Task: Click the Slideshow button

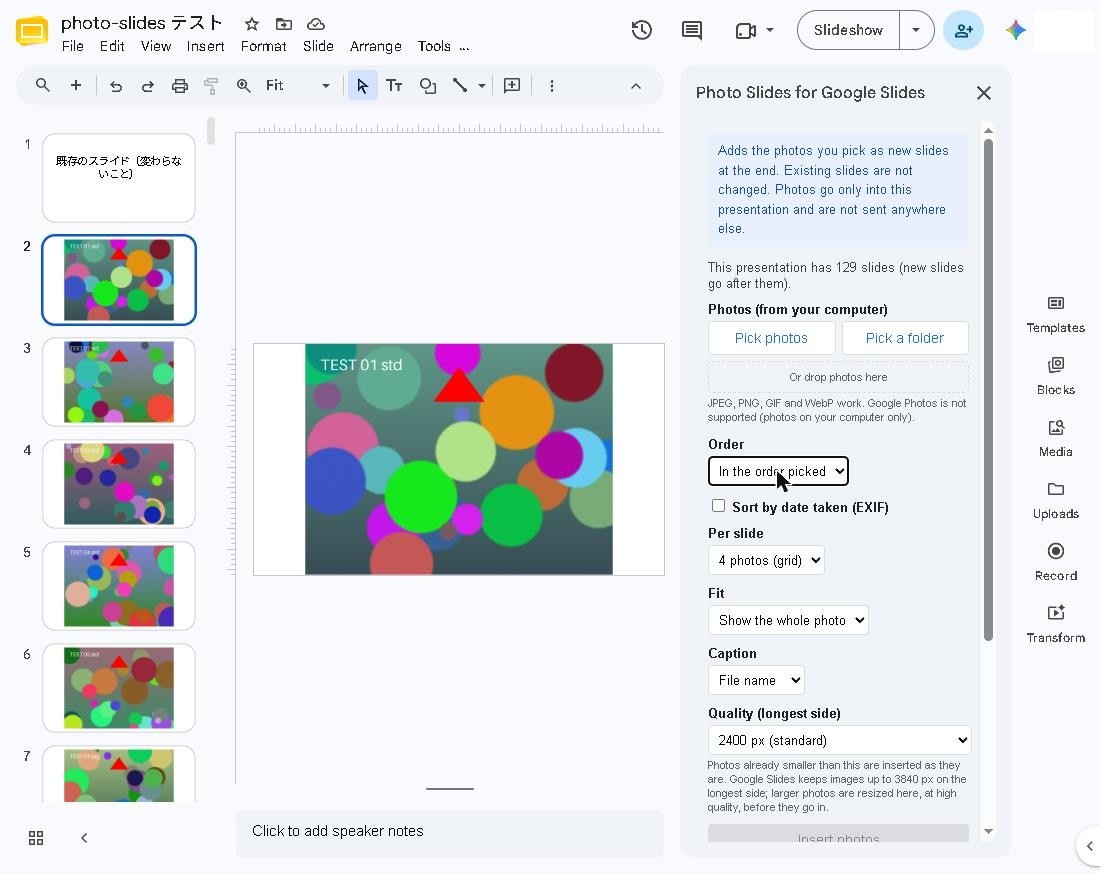Action: (x=848, y=30)
